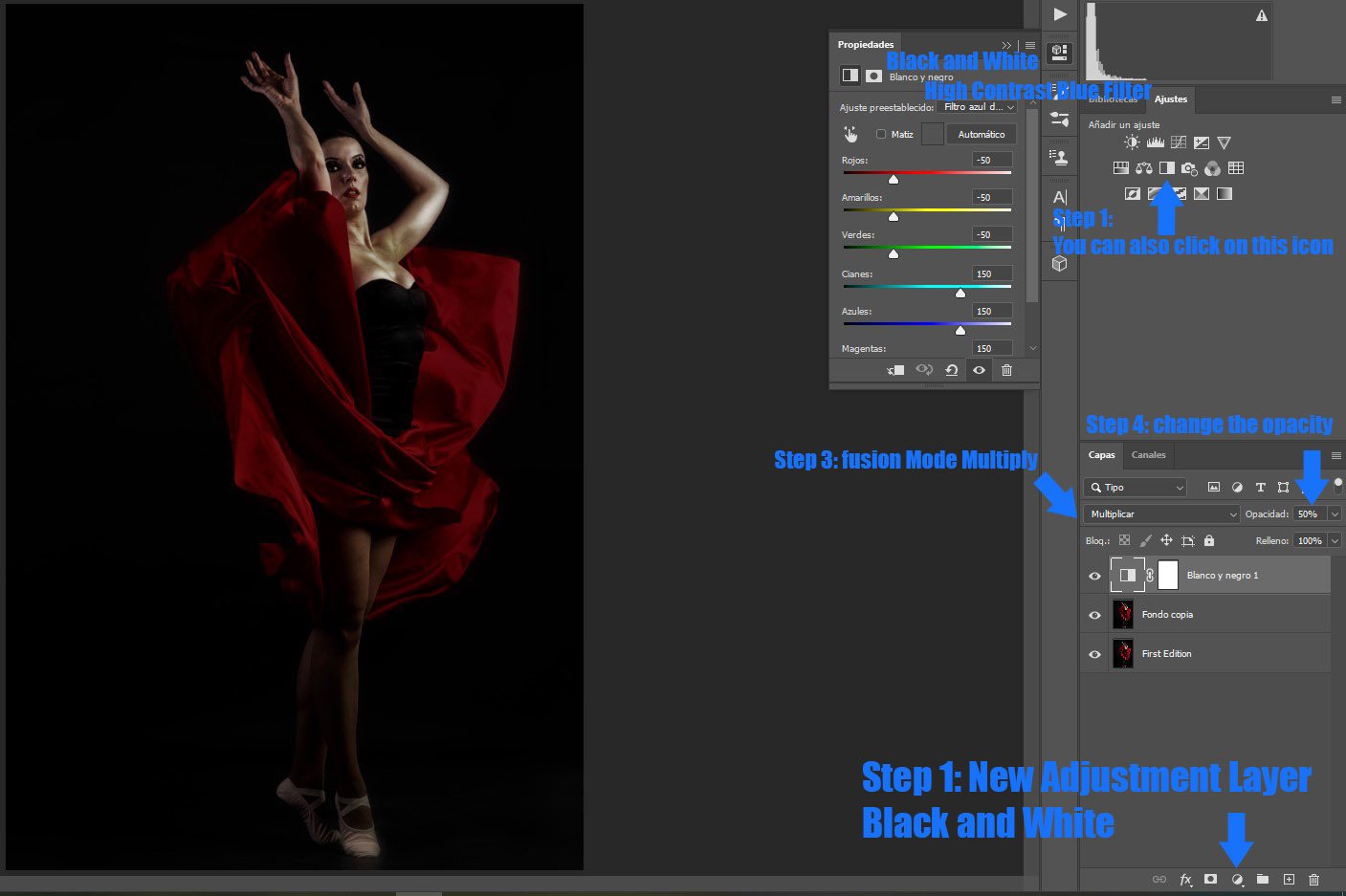Create a new layer group folder
The image size is (1346, 896).
tap(1263, 879)
